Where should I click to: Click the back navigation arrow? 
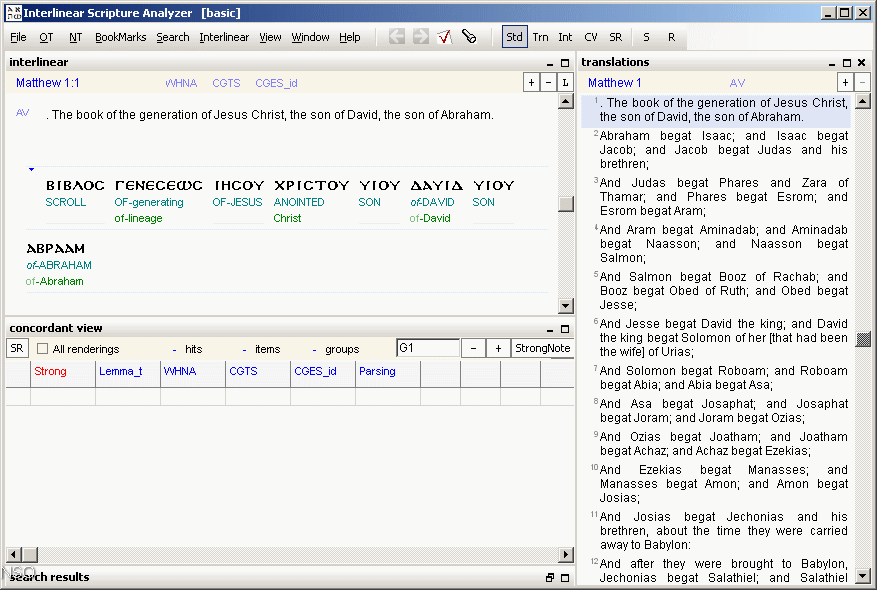tap(396, 36)
